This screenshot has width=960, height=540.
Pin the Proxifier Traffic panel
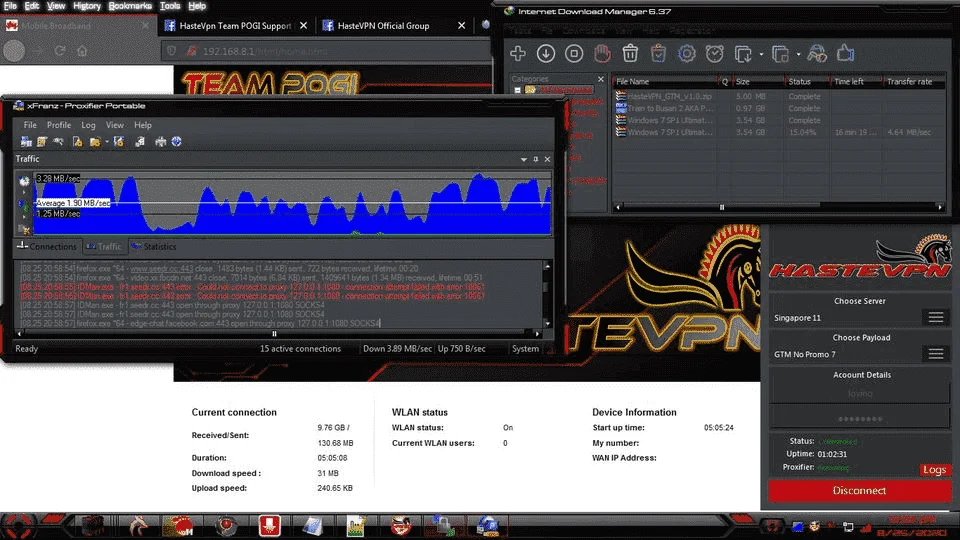536,159
